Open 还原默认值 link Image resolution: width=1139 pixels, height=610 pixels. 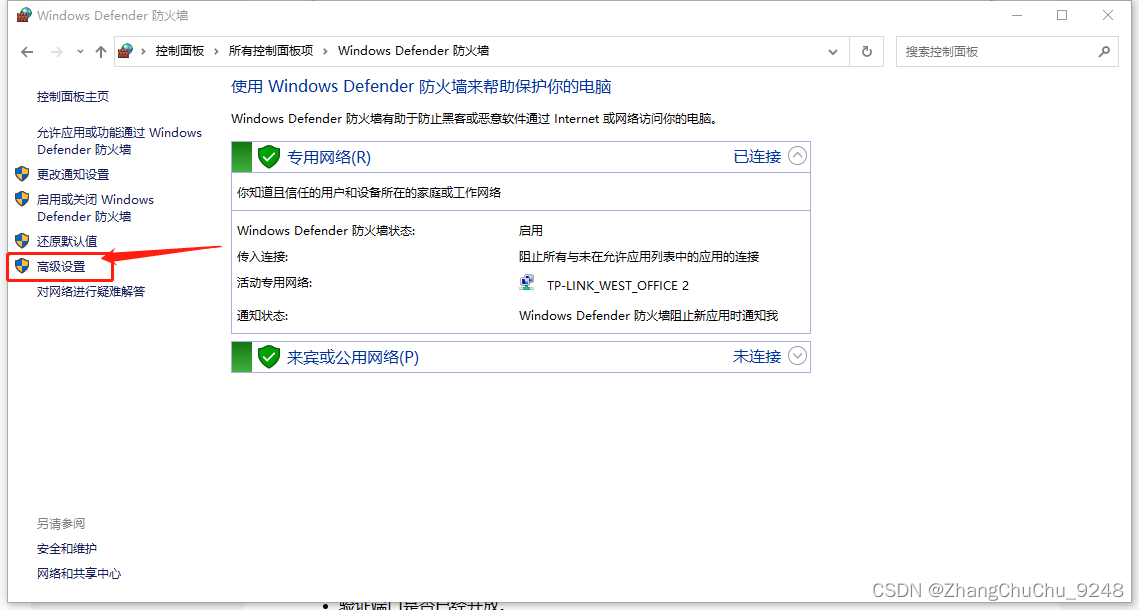[67, 241]
